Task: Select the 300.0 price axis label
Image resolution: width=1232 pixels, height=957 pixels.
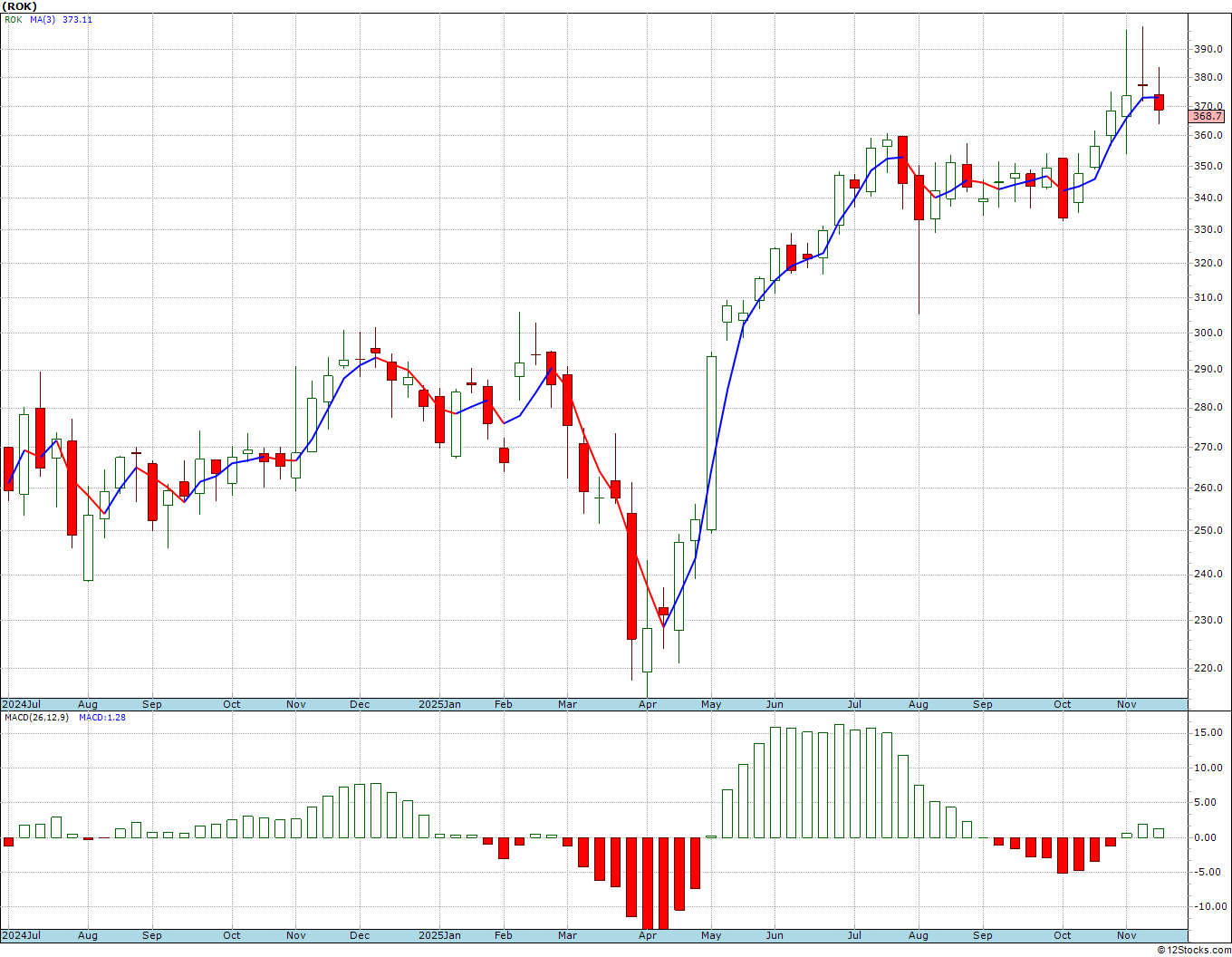Action: pyautogui.click(x=1208, y=333)
